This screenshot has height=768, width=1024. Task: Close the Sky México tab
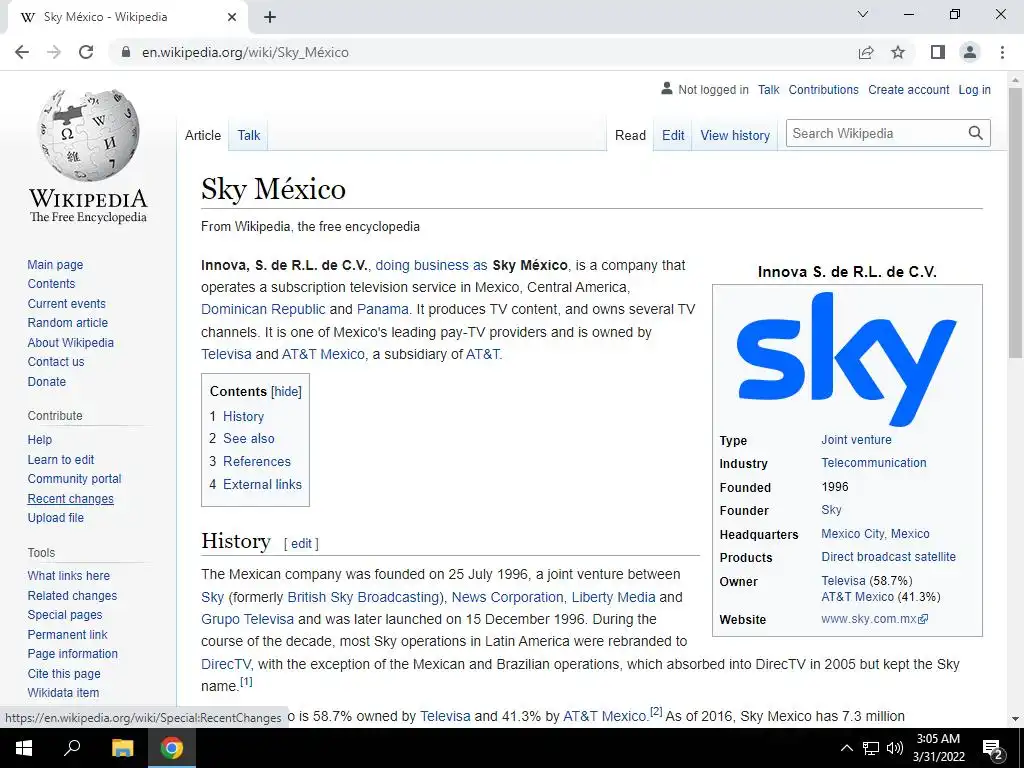pos(232,17)
